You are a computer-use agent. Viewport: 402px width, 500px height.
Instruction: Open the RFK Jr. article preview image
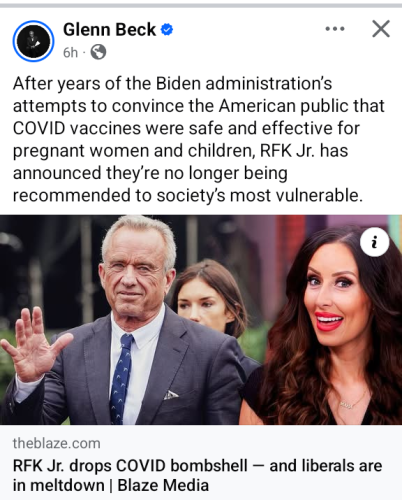coord(201,320)
